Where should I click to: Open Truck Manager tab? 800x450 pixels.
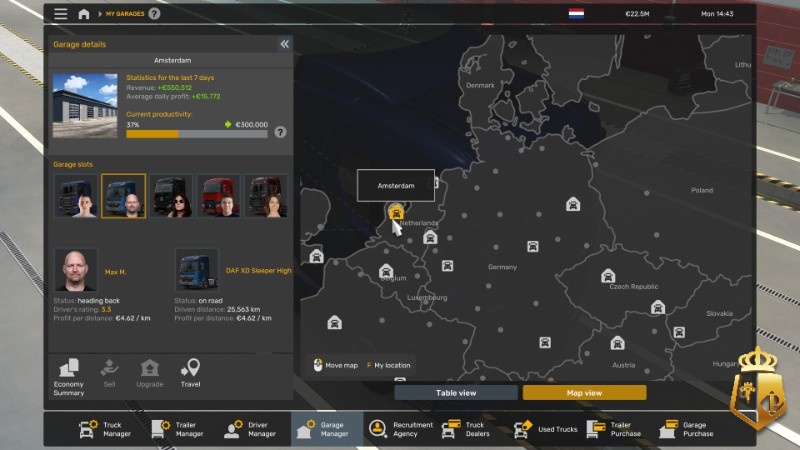pos(105,429)
